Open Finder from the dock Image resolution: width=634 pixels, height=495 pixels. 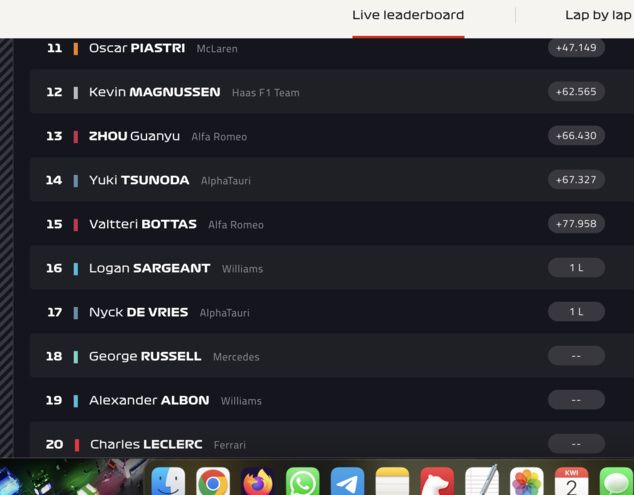(x=168, y=481)
